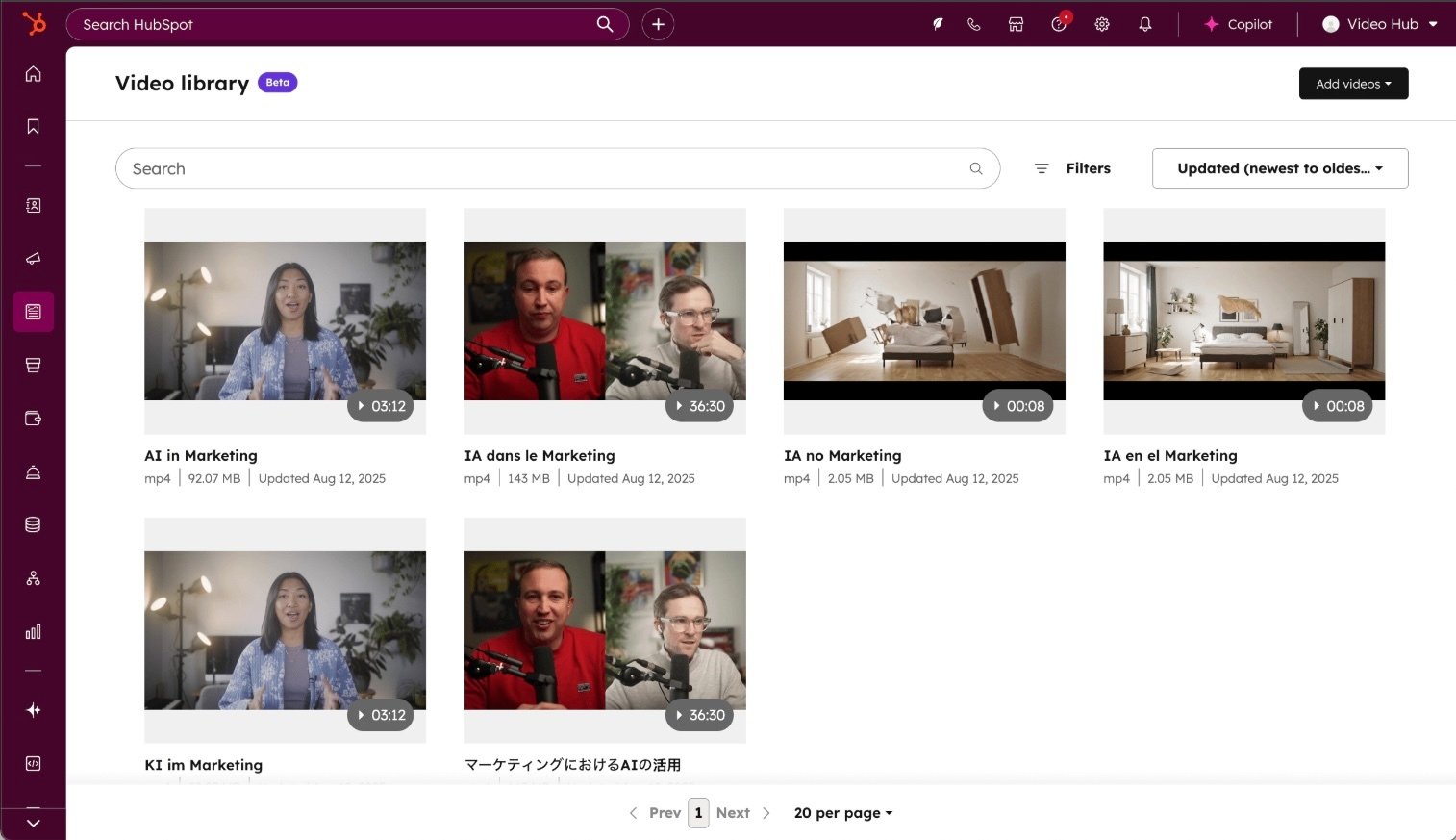Open the Settings gear in the top bar
Screen dimensions: 1456x840
tap(1101, 24)
